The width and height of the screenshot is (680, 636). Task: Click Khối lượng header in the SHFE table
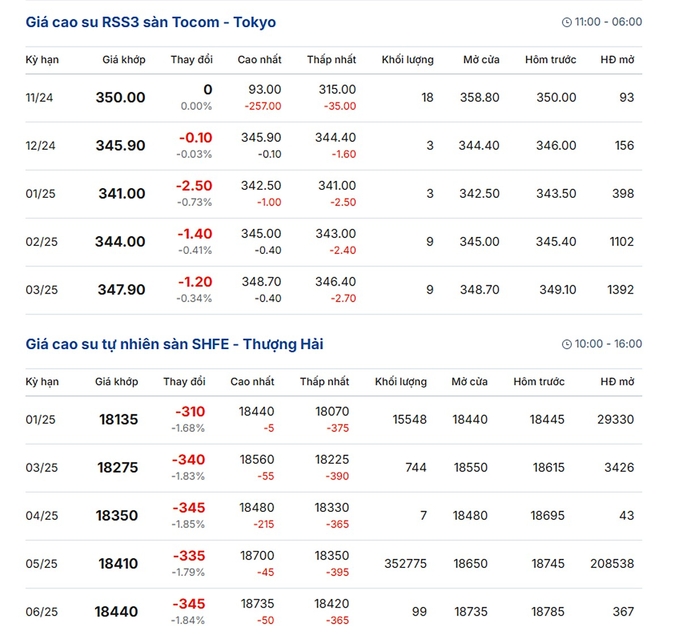401,382
